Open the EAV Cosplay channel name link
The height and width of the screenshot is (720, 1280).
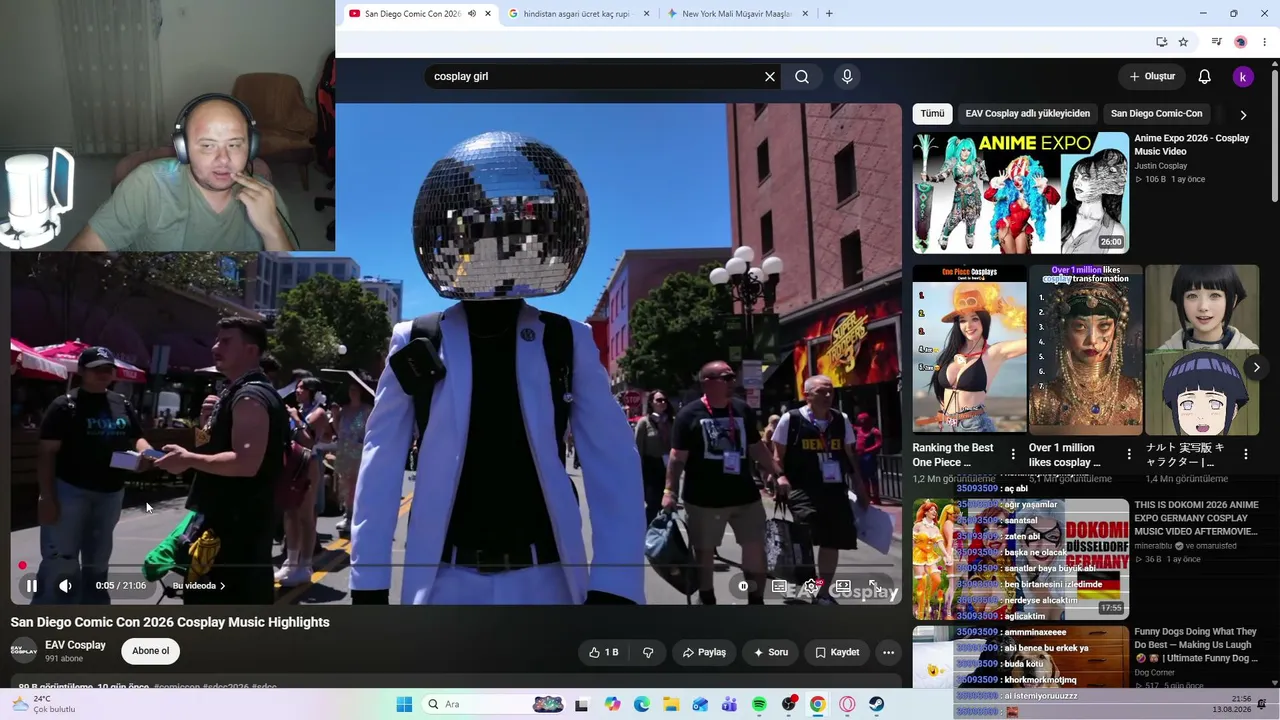pos(75,645)
